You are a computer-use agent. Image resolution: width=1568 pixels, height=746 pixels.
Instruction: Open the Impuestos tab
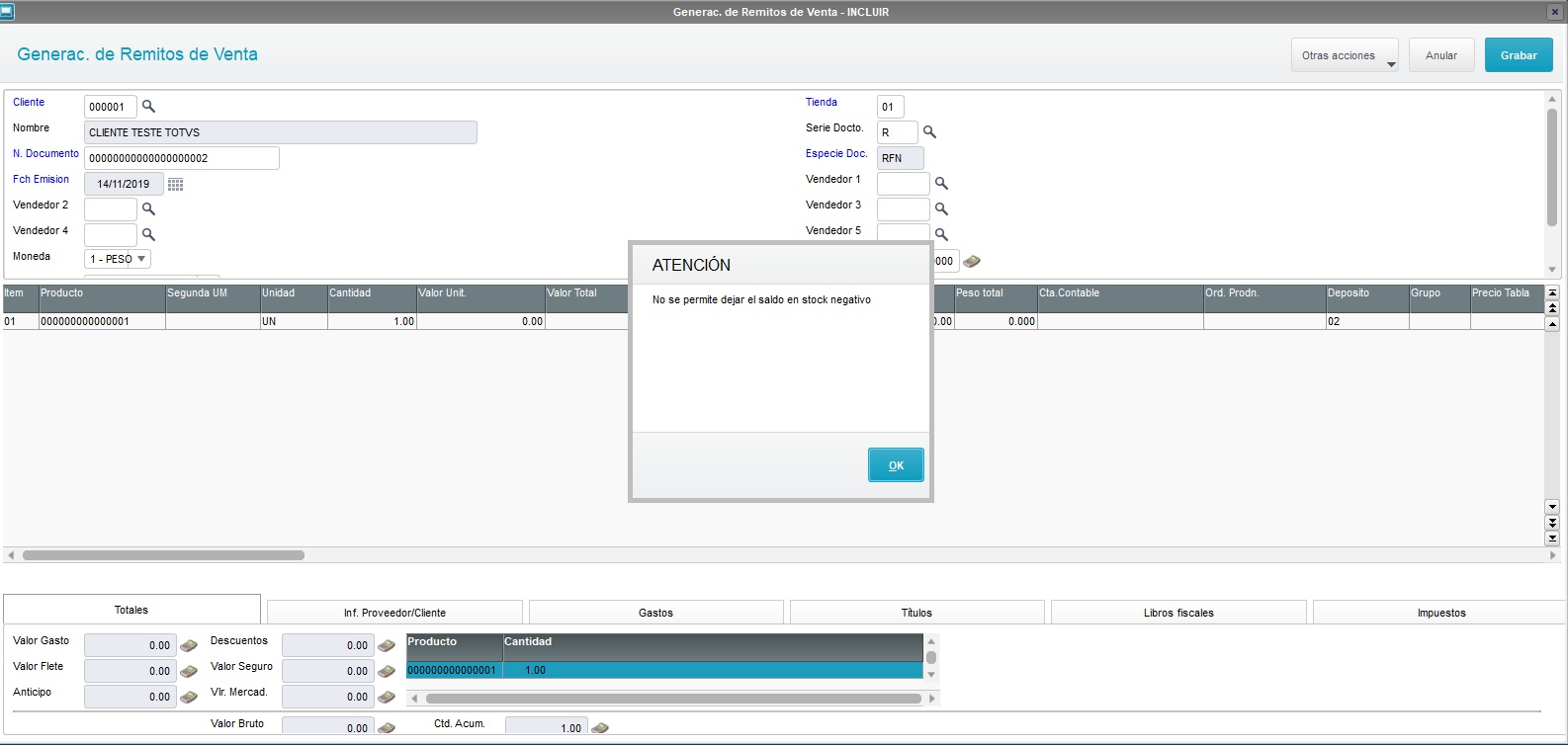(x=1441, y=613)
